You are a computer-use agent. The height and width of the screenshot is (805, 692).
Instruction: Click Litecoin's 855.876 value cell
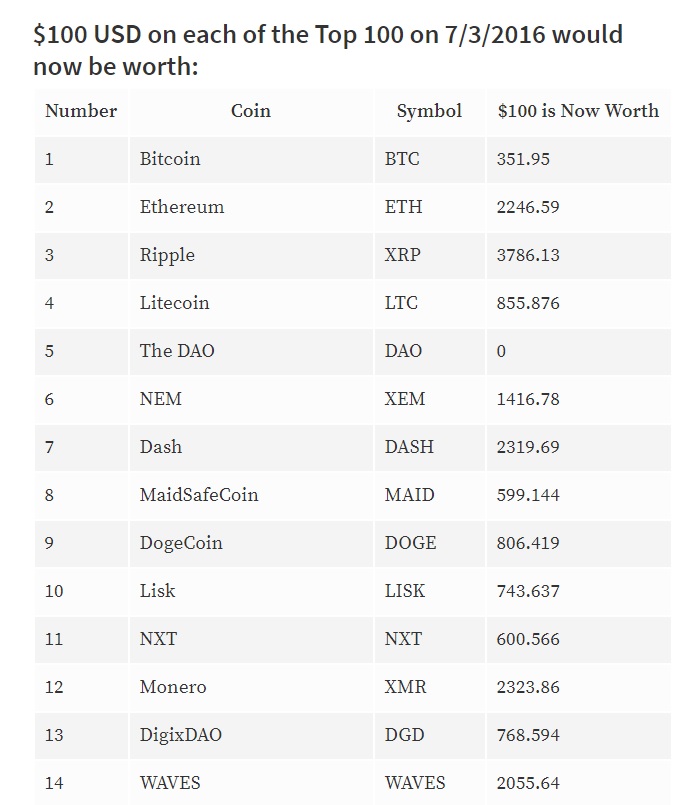pyautogui.click(x=579, y=303)
